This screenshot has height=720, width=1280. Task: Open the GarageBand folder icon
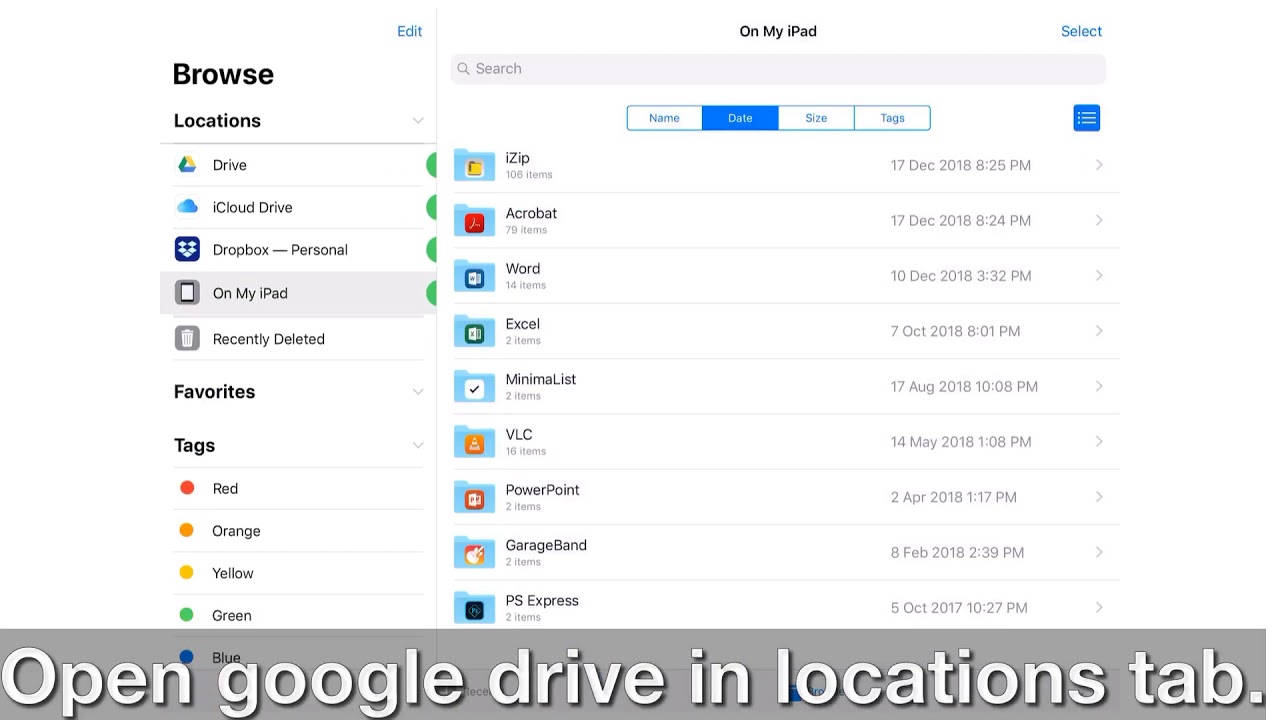point(474,552)
